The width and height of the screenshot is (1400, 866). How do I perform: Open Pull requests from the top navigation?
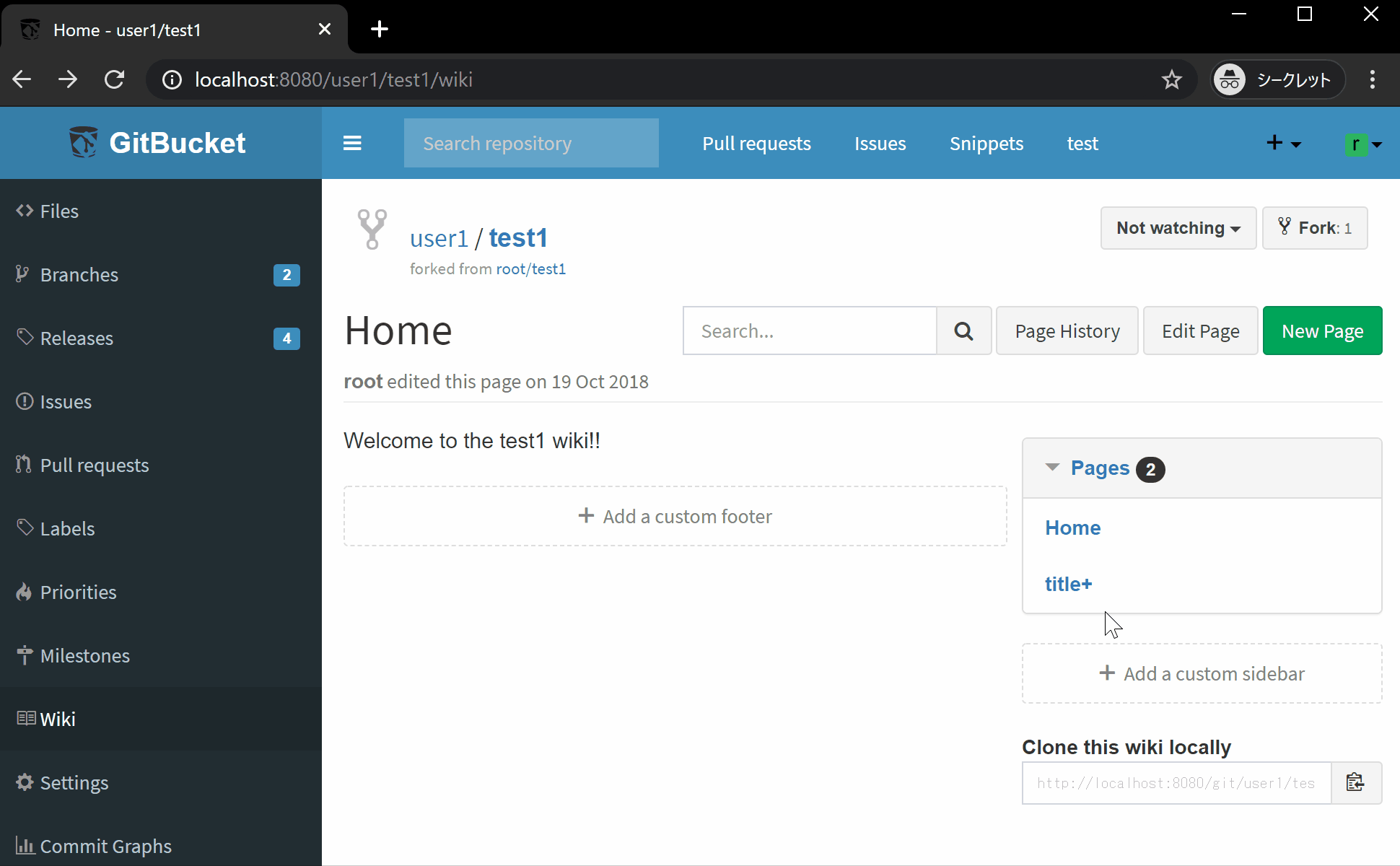coord(756,143)
